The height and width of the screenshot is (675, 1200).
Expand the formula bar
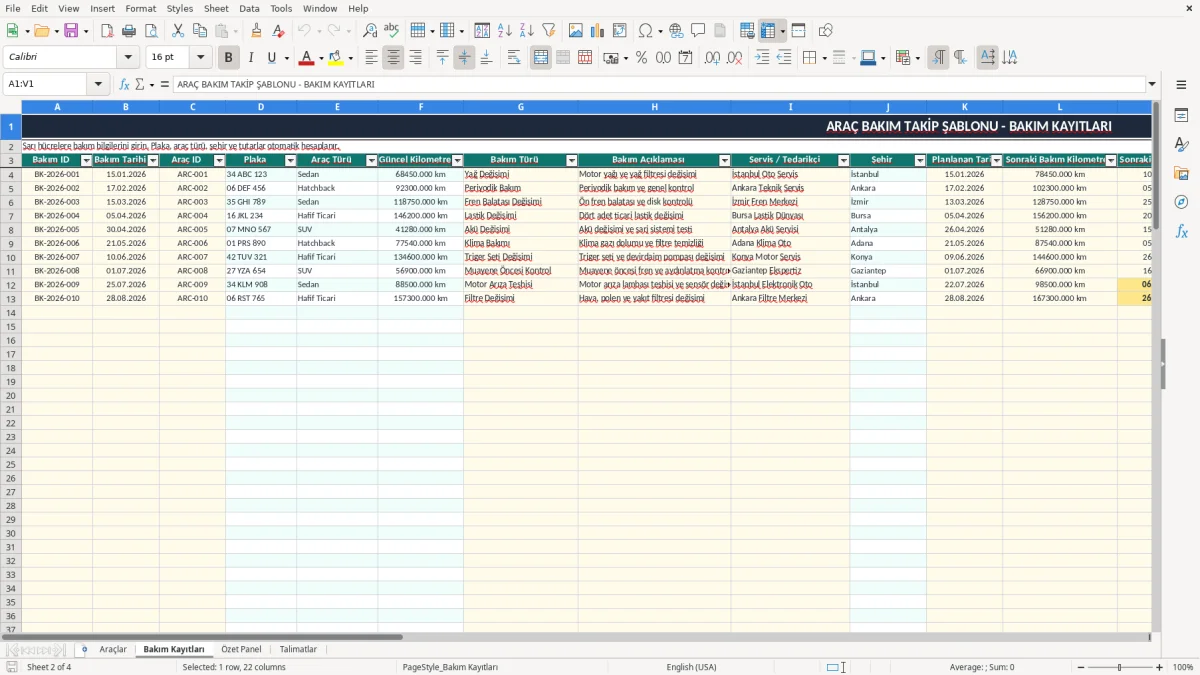1153,84
